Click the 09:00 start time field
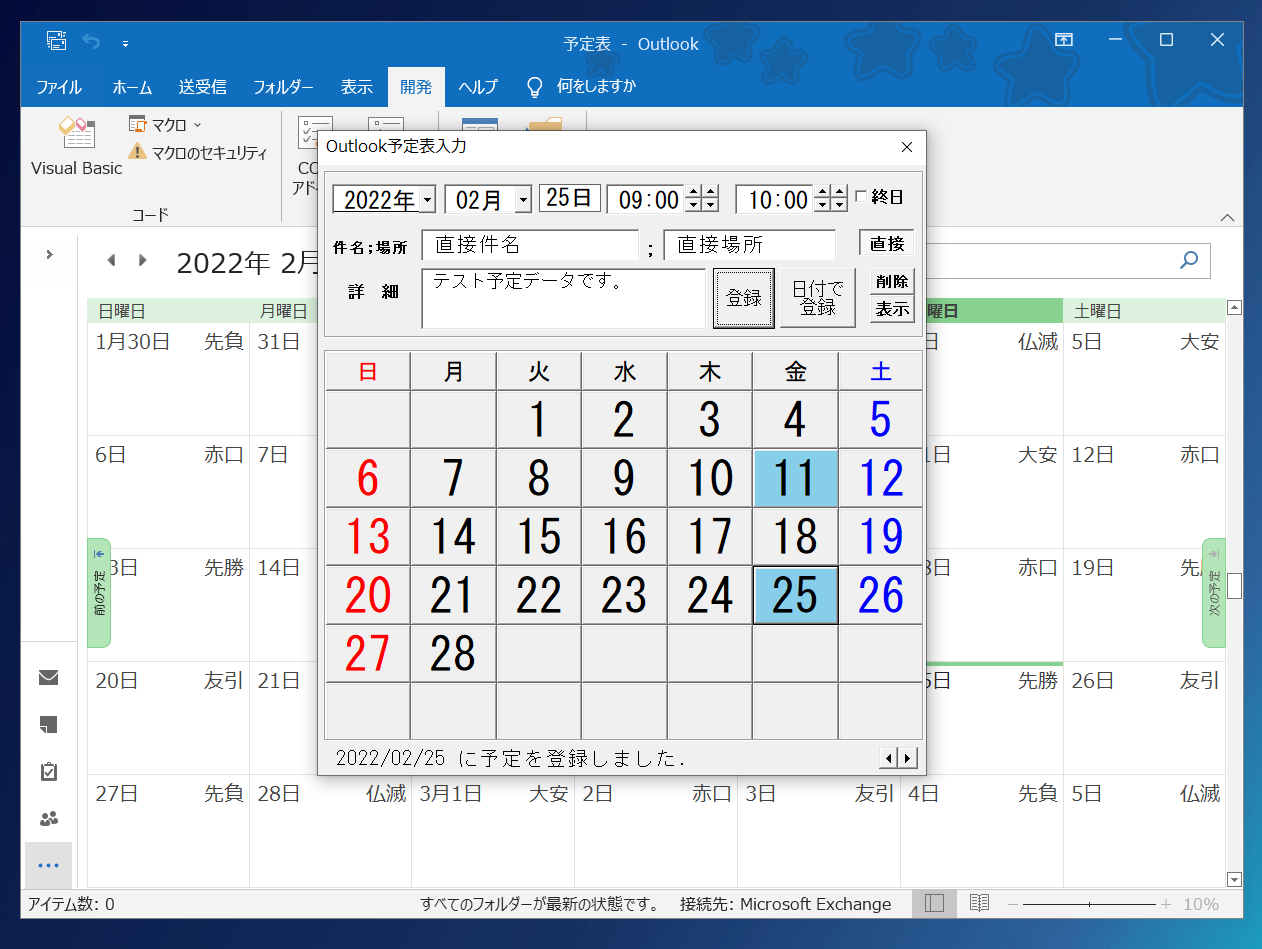 [646, 199]
